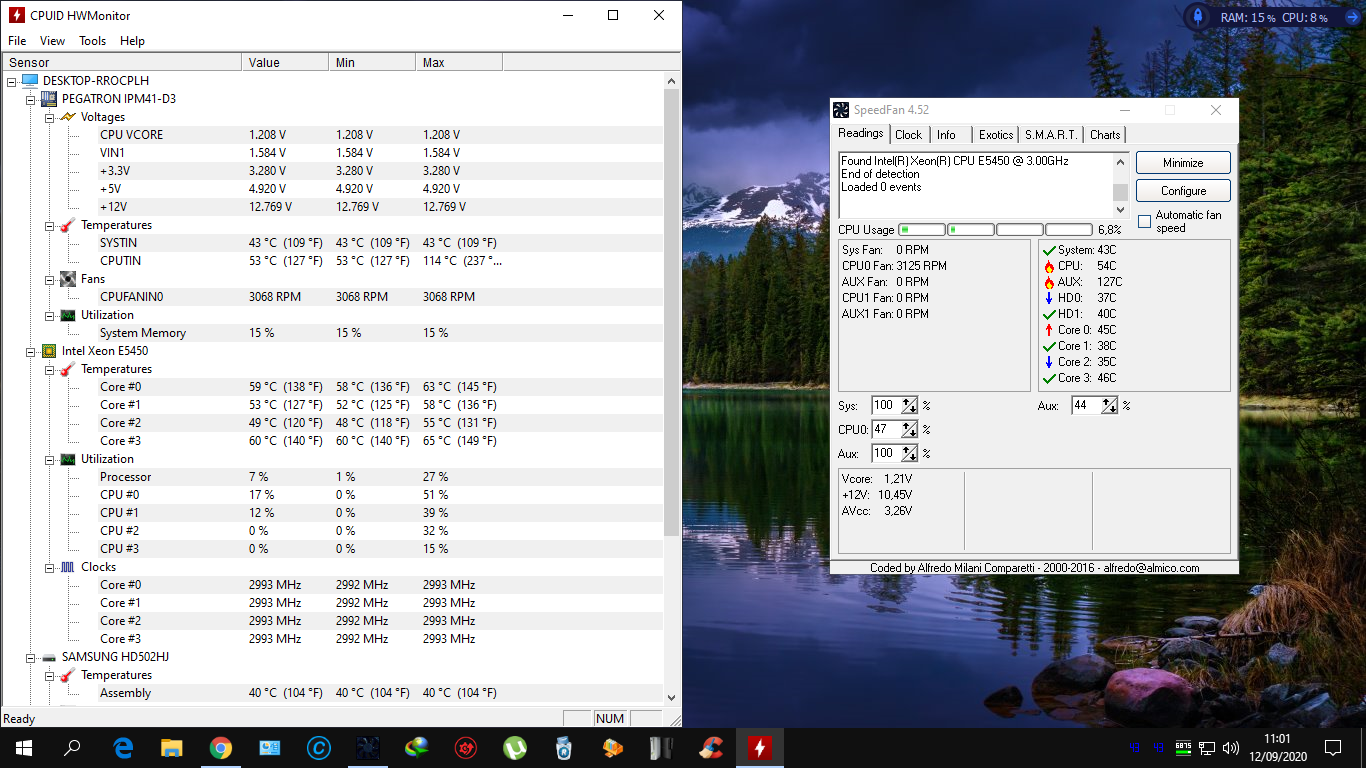Click the spinner arrows beside Aux 44

coord(1109,405)
